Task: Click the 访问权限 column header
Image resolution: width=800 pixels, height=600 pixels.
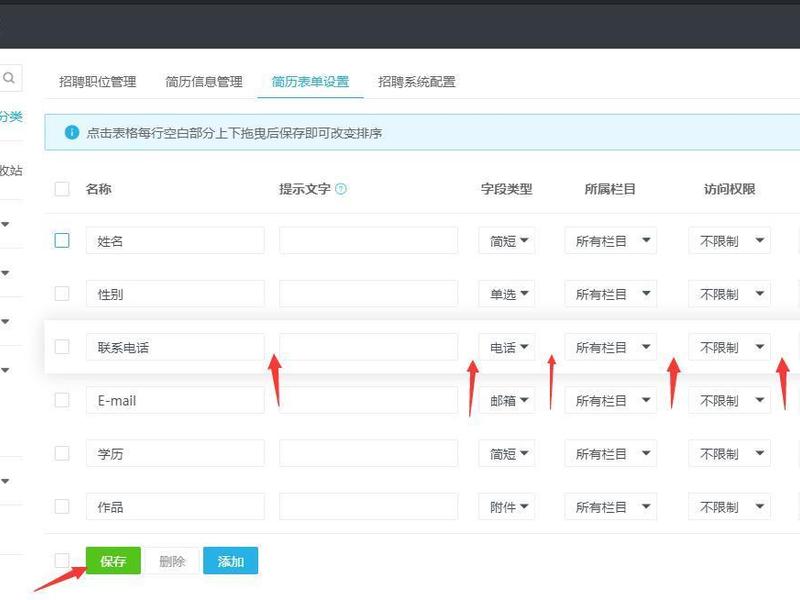Action: click(x=730, y=189)
